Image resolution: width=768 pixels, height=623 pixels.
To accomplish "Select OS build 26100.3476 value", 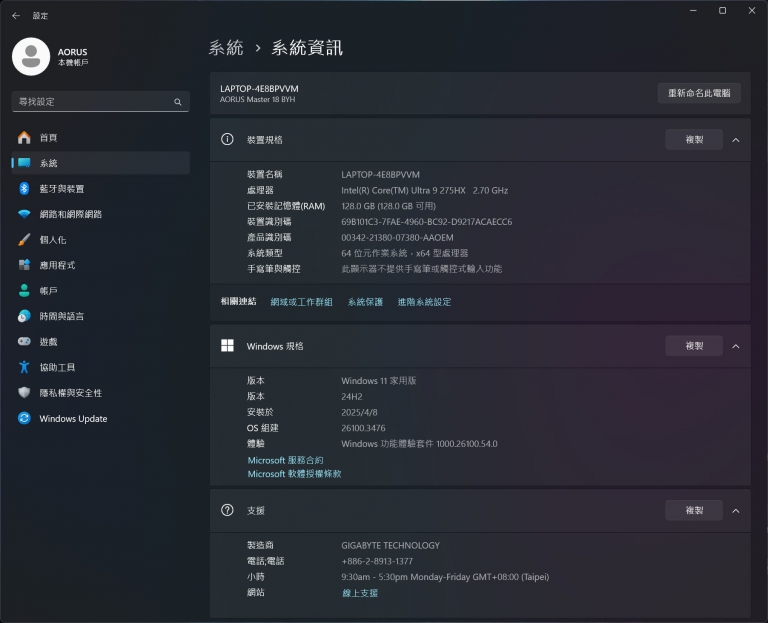I will click(x=363, y=428).
